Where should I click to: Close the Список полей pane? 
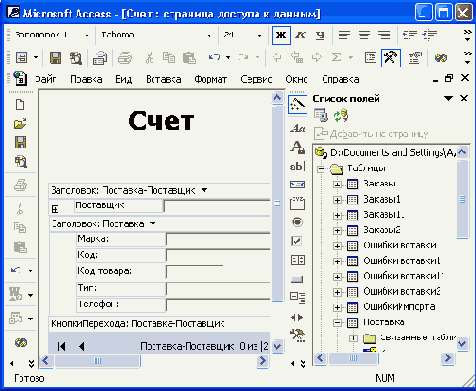tap(464, 98)
